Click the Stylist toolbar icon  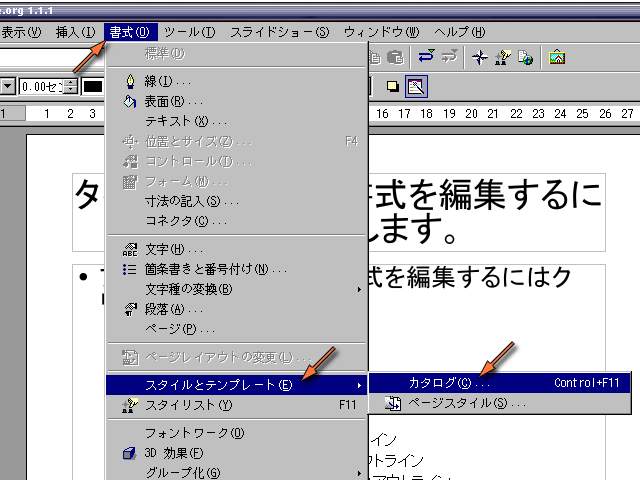(503, 58)
